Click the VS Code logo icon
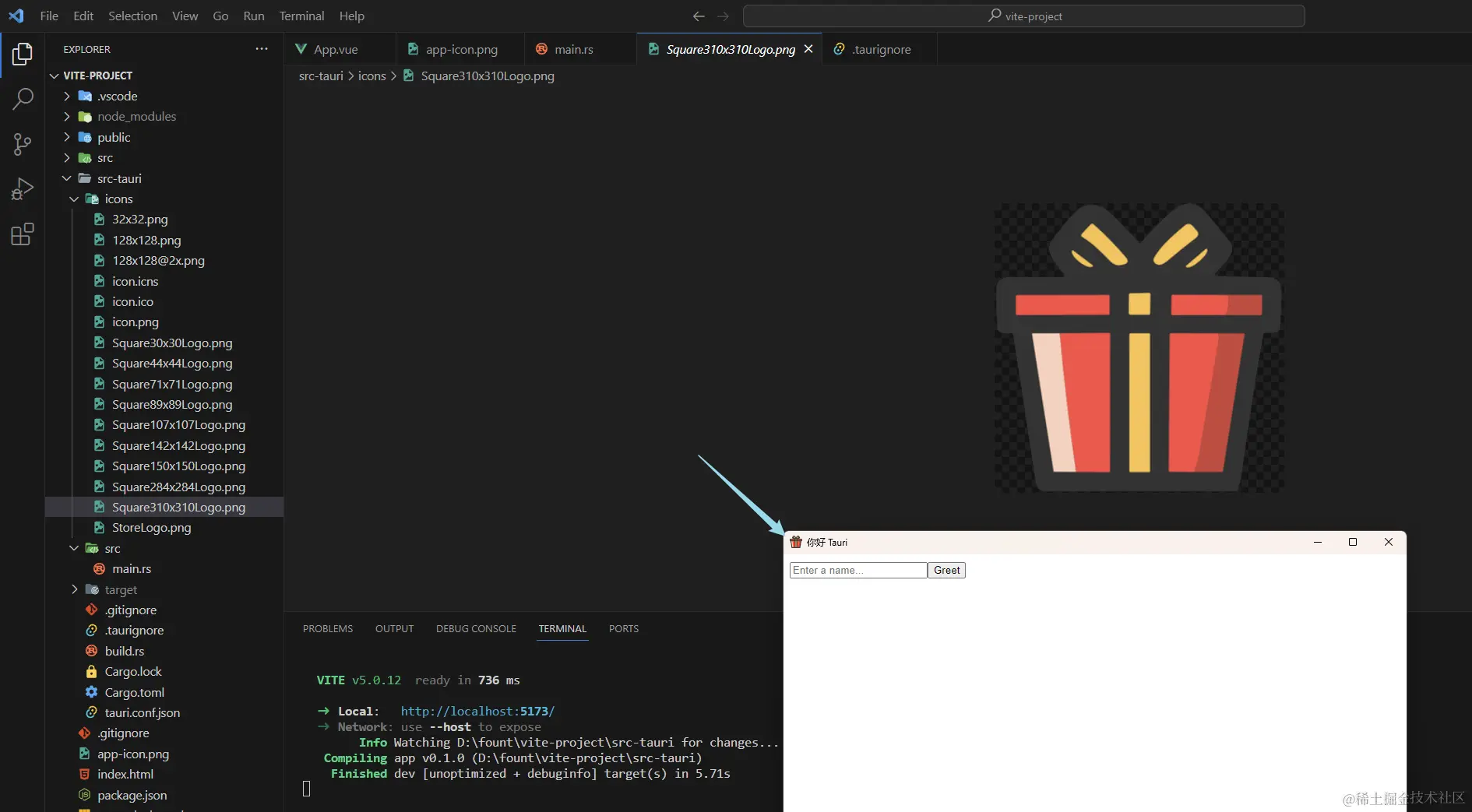The width and height of the screenshot is (1472, 812). pyautogui.click(x=16, y=16)
